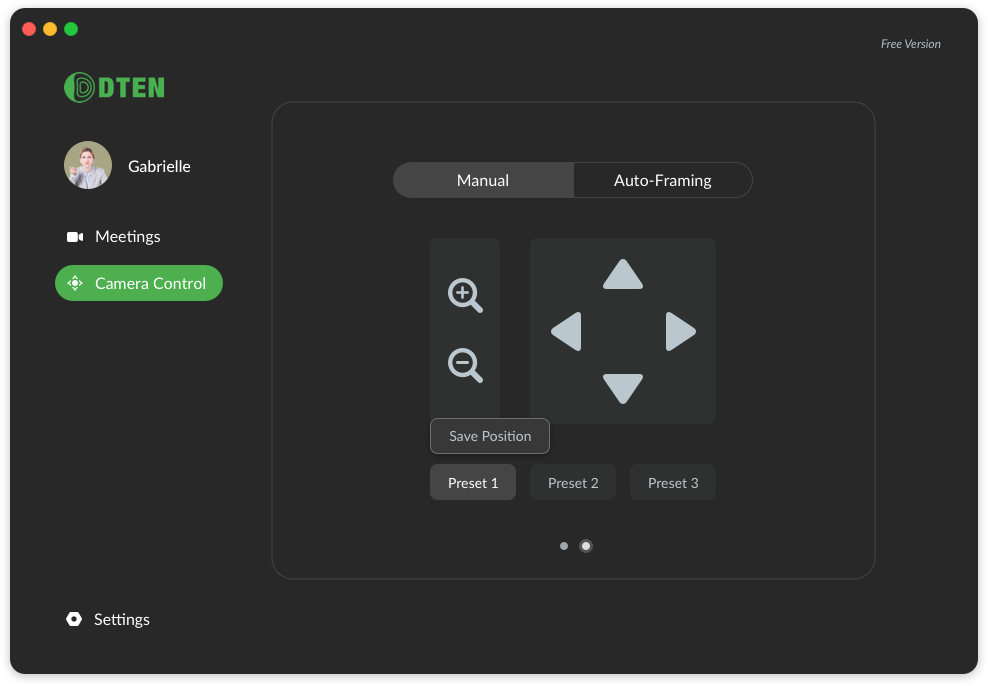The image size is (988, 686).
Task: Switch to the Auto-Framing tab
Action: [x=662, y=180]
